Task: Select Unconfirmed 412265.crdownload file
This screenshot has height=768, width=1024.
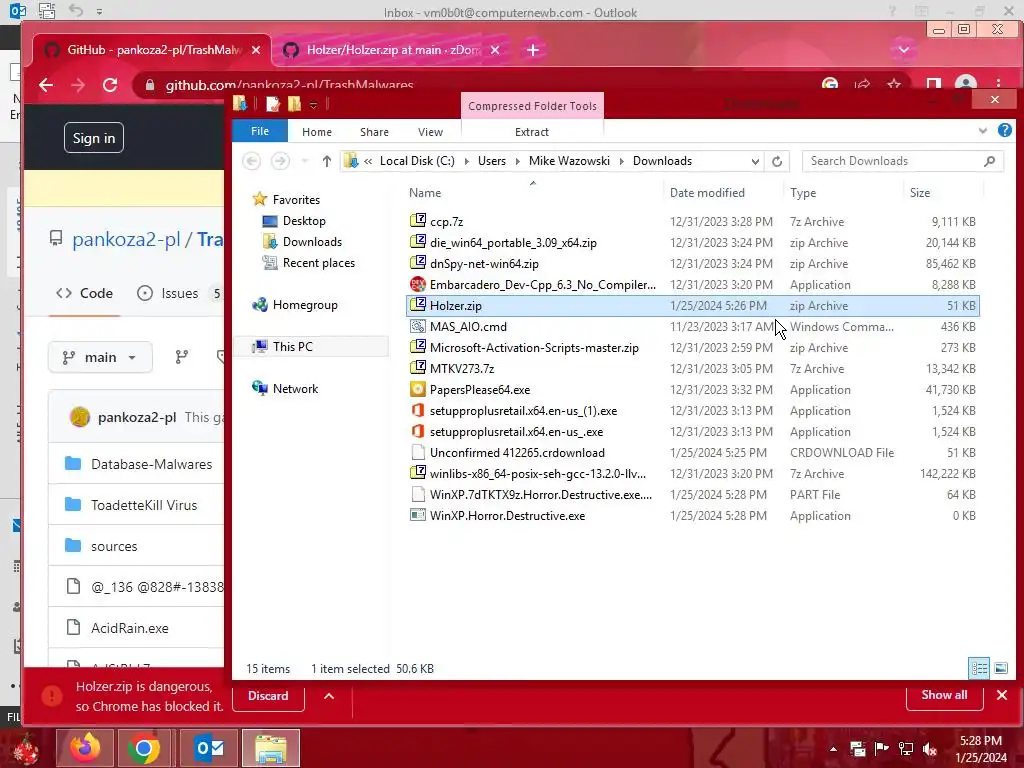Action: pyautogui.click(x=517, y=453)
